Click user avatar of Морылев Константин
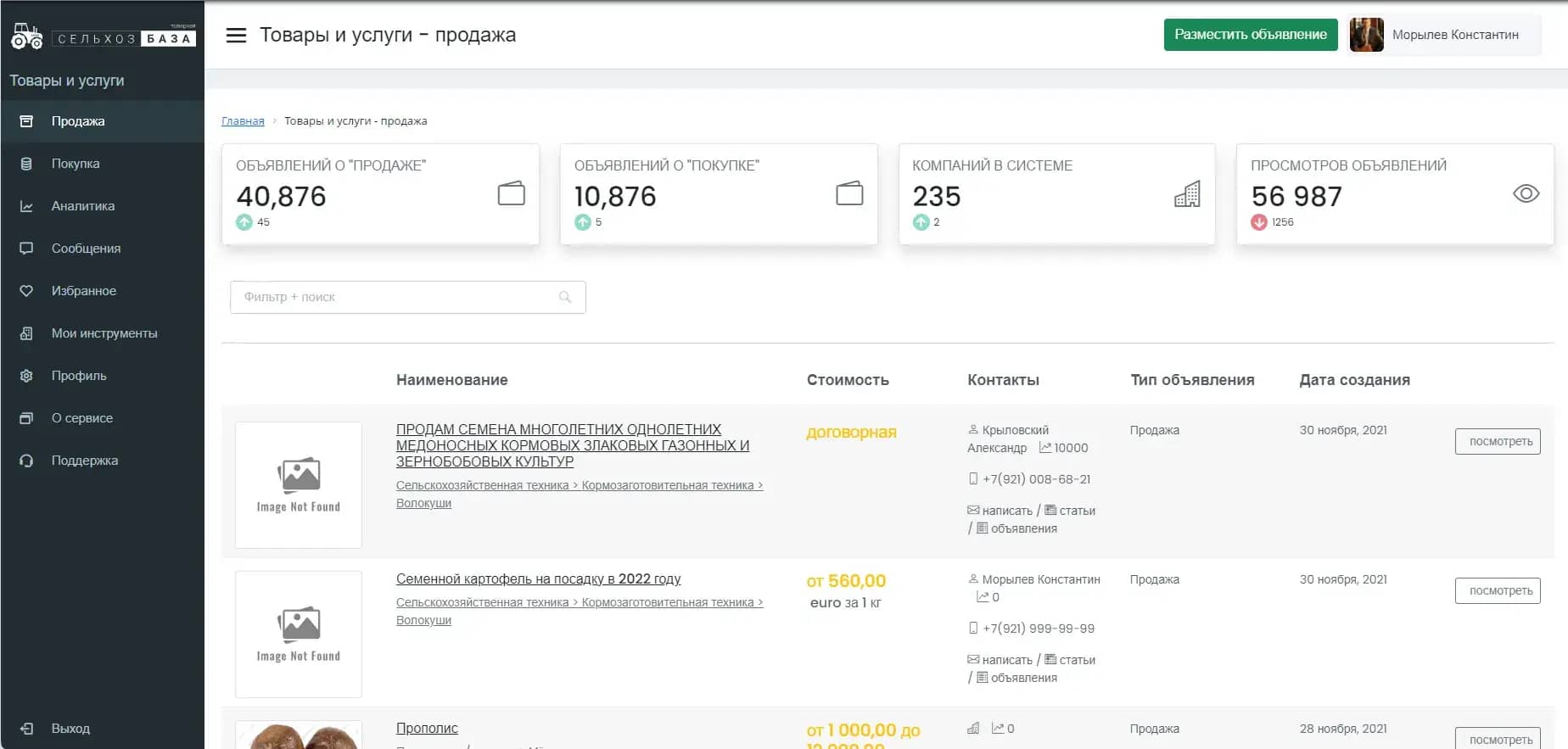Viewport: 1568px width, 749px height. [x=1366, y=35]
